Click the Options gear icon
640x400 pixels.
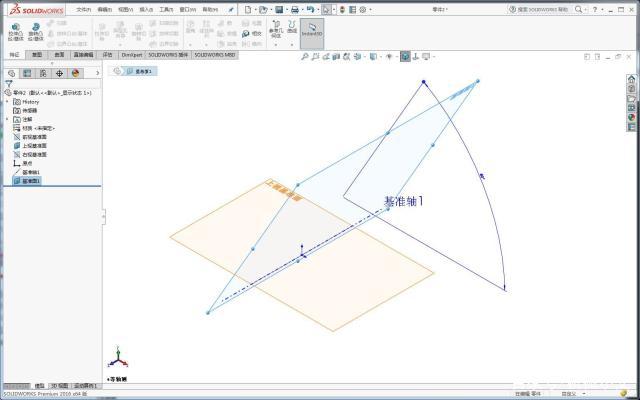tap(363, 9)
